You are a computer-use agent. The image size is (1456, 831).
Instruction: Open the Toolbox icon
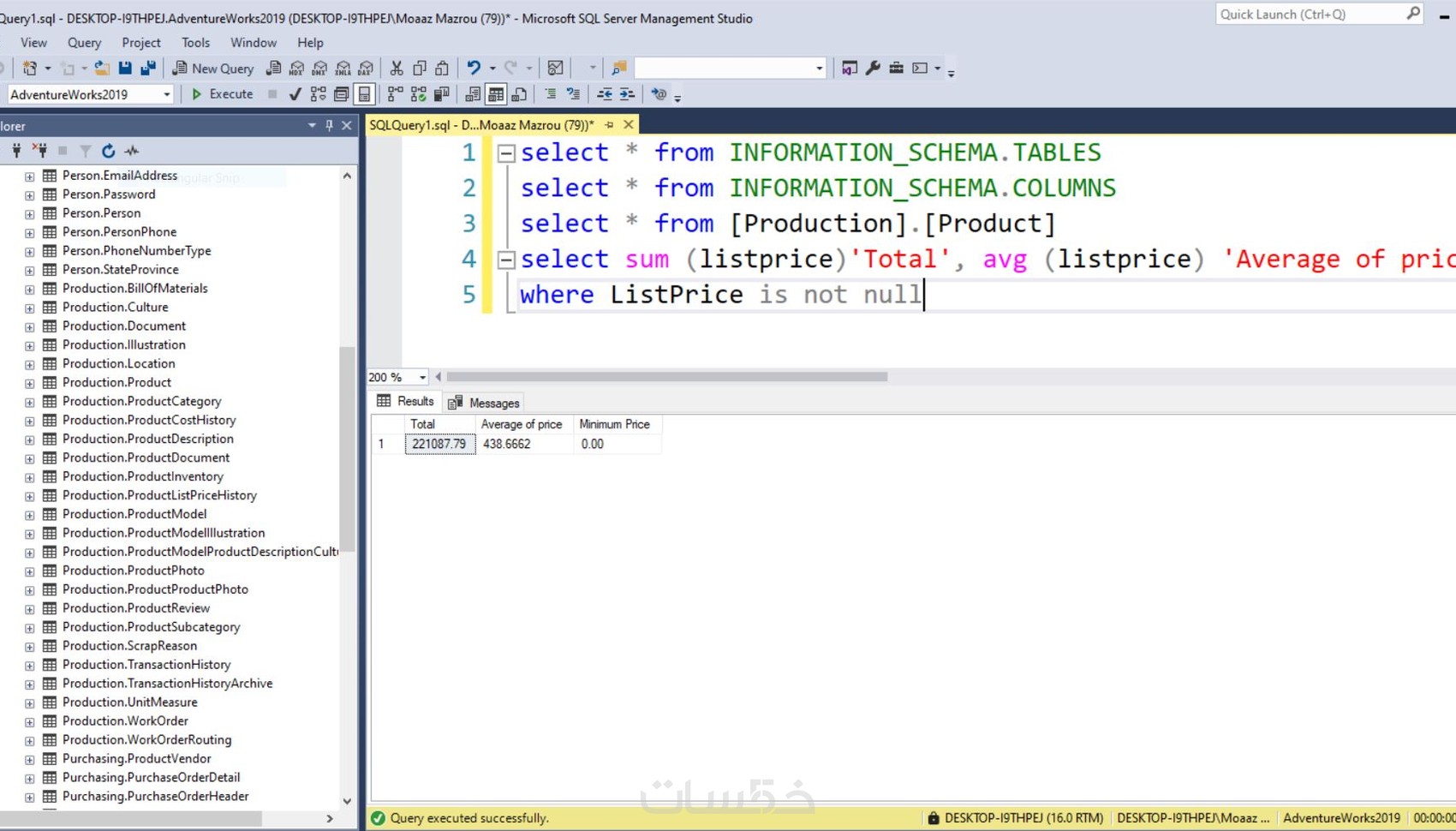point(896,68)
